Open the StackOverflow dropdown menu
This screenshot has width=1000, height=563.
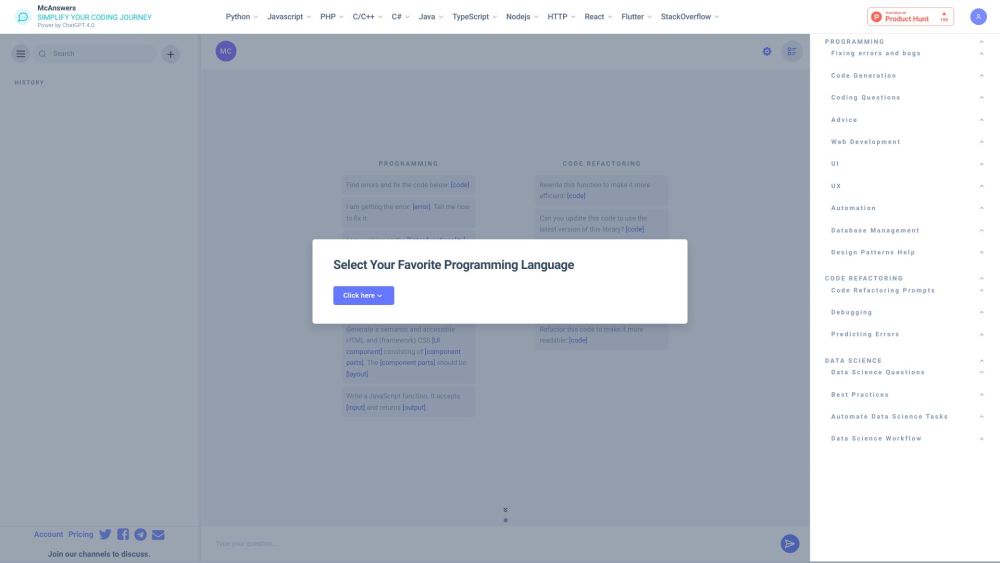point(689,17)
